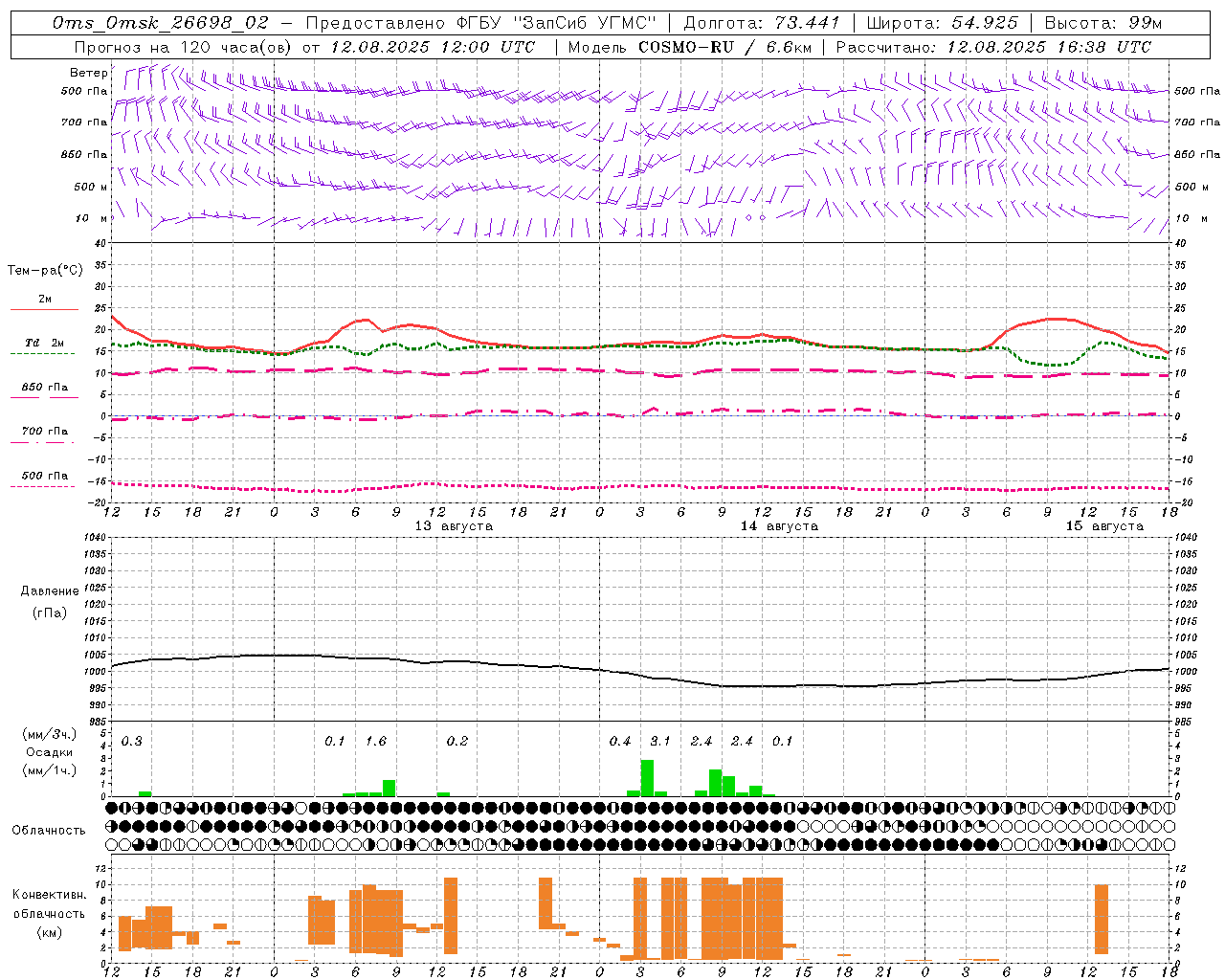Click the left-side '10 м' wind level label
The width and height of the screenshot is (1225, 980).
click(x=91, y=218)
